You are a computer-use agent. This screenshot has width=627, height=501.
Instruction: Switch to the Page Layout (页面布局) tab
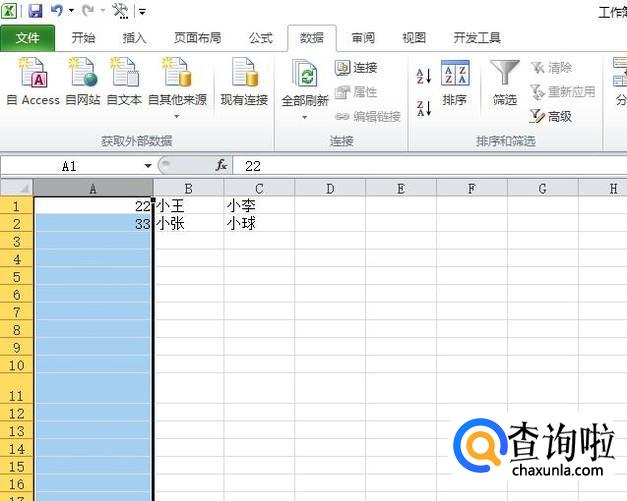pyautogui.click(x=198, y=38)
